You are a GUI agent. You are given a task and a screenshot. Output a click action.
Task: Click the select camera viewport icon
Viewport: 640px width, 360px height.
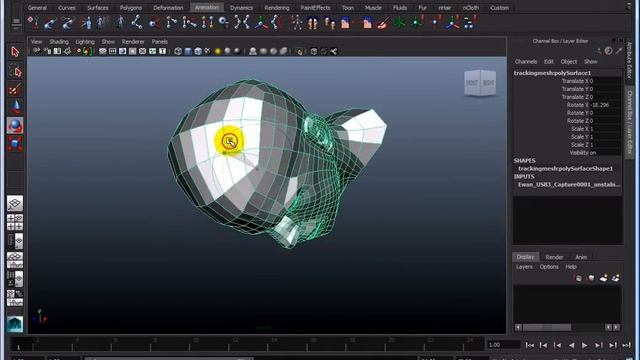[x=37, y=51]
